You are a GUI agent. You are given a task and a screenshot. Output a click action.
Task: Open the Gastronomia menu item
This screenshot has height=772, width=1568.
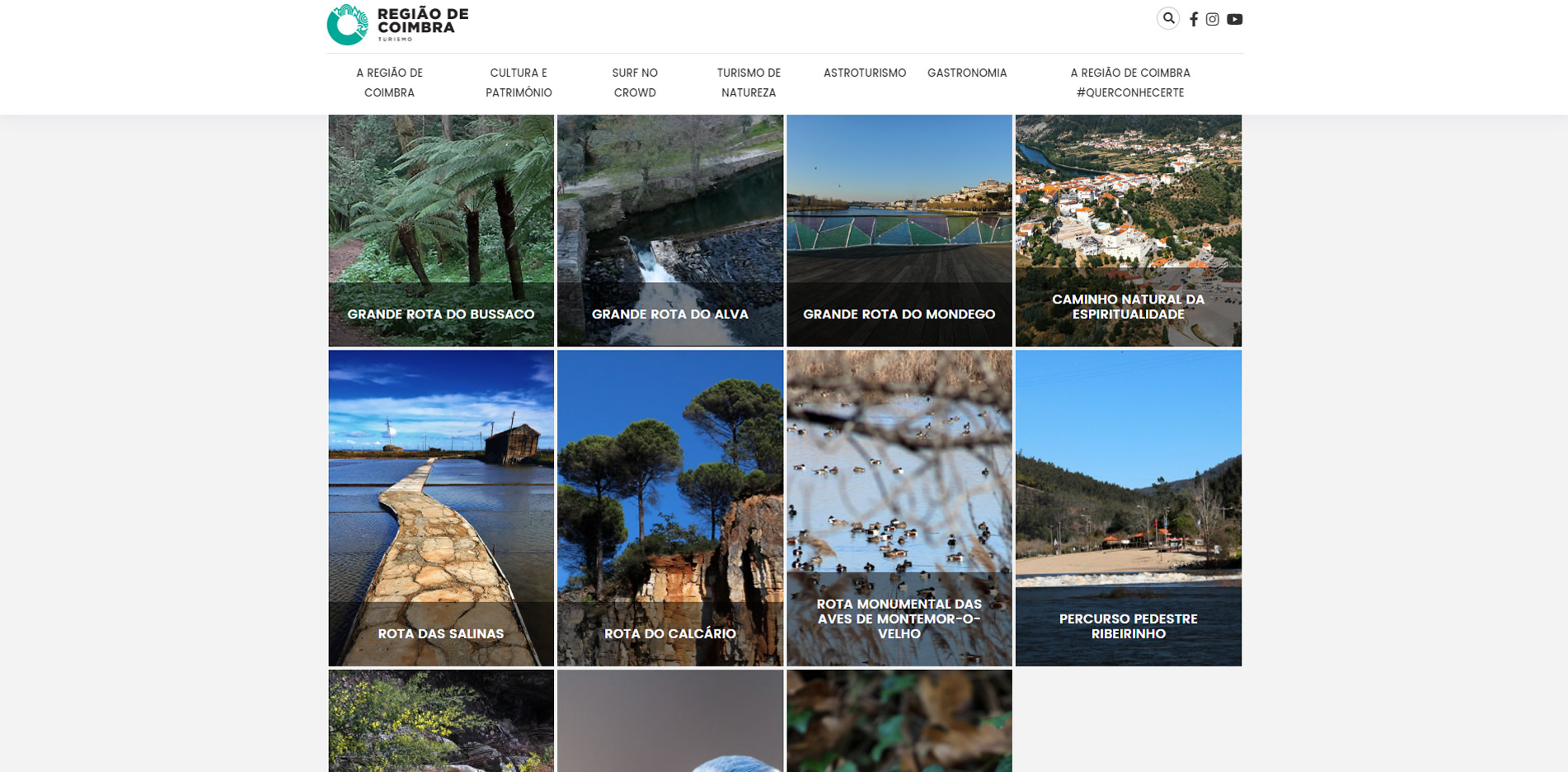[x=967, y=73]
